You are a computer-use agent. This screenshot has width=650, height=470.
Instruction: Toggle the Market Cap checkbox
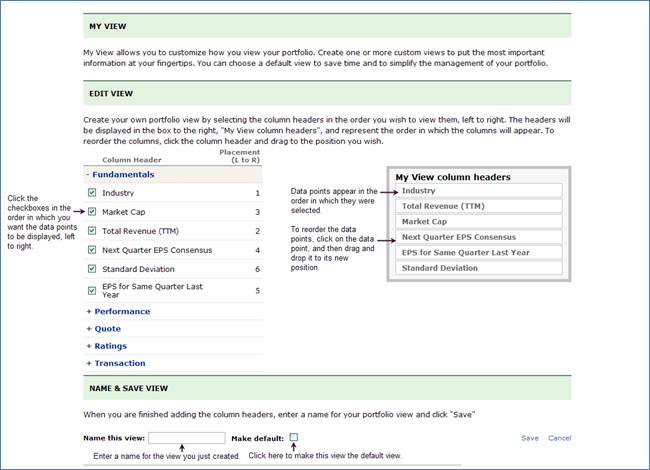pyautogui.click(x=92, y=212)
